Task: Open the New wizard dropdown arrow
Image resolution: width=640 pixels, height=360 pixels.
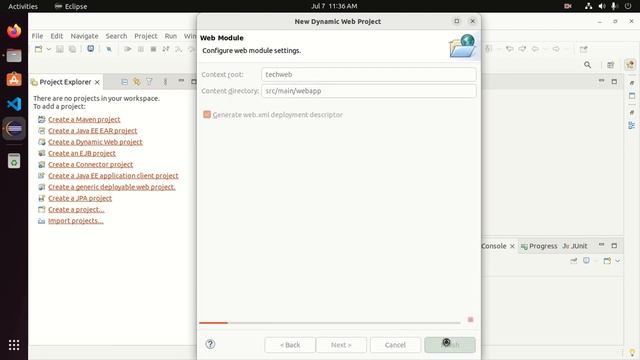Action: pos(49,49)
